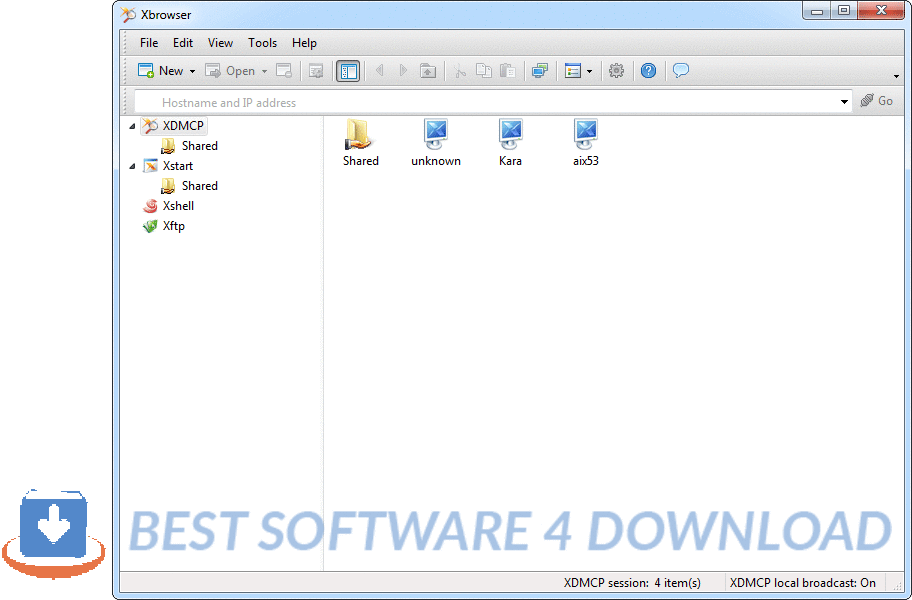Image resolution: width=912 pixels, height=600 pixels.
Task: Click the dual-monitor icon in the toolbar
Action: (x=540, y=71)
